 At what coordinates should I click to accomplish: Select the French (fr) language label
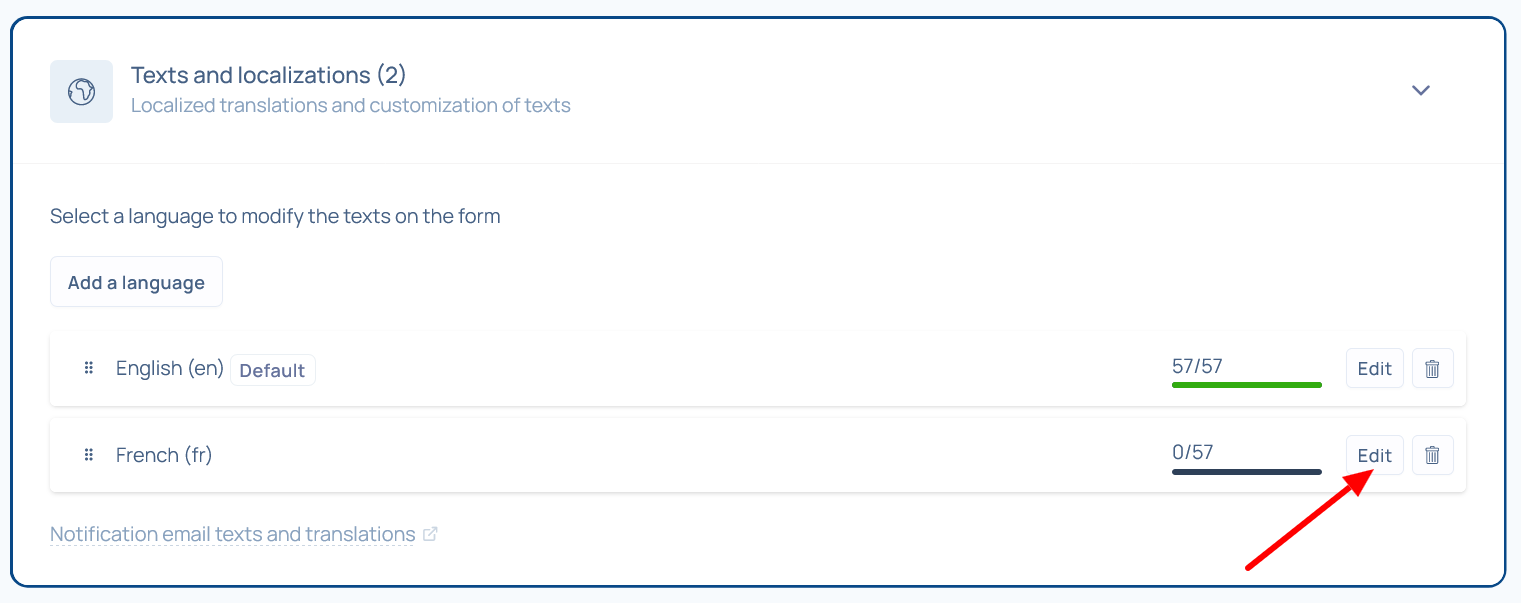point(164,455)
